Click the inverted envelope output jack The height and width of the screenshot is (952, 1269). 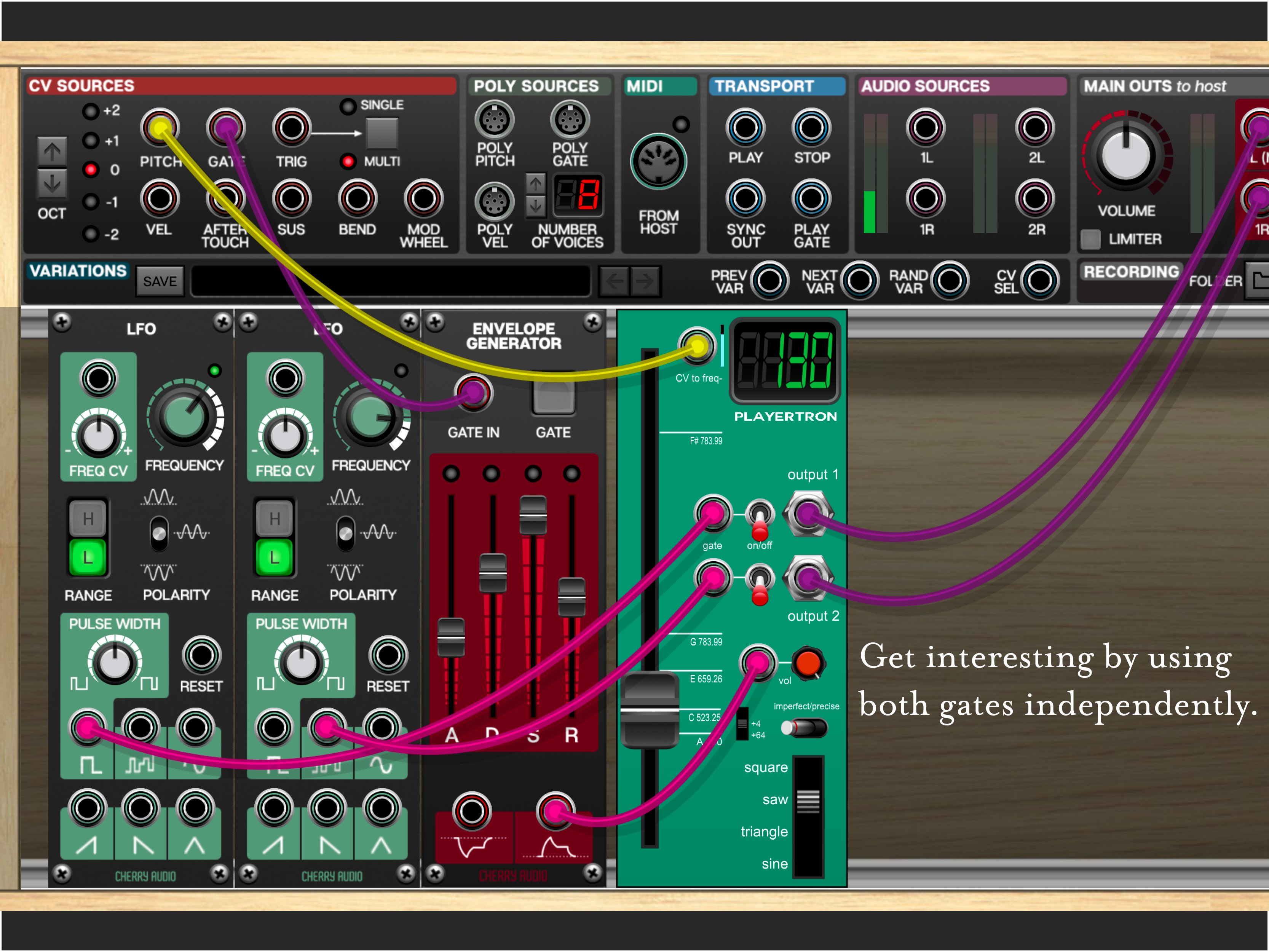[472, 811]
